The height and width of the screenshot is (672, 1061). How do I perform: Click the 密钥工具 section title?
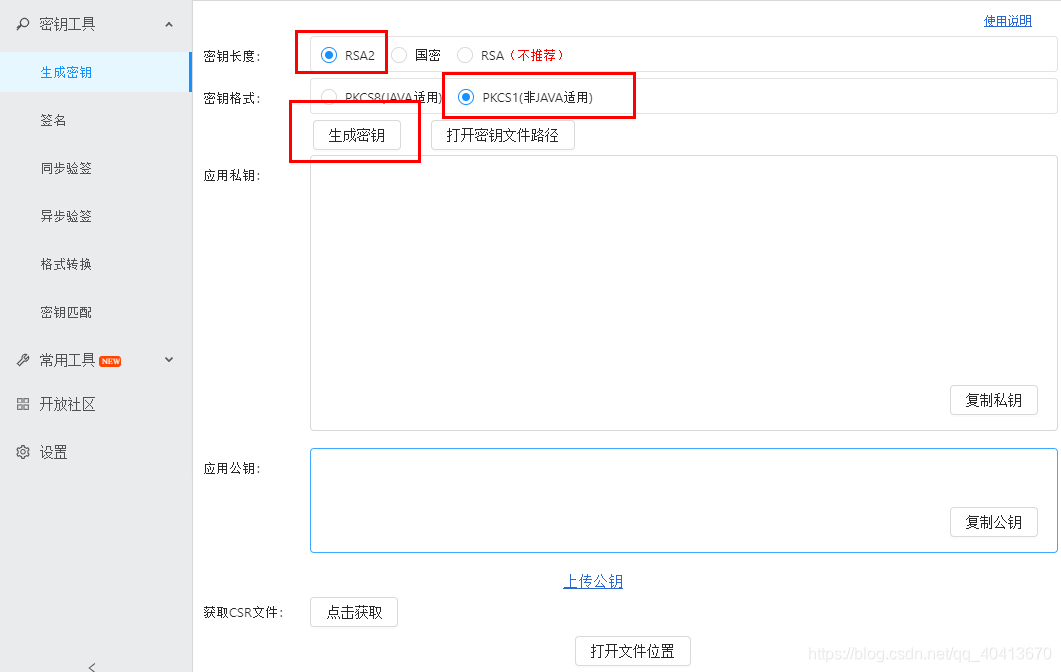coord(67,24)
